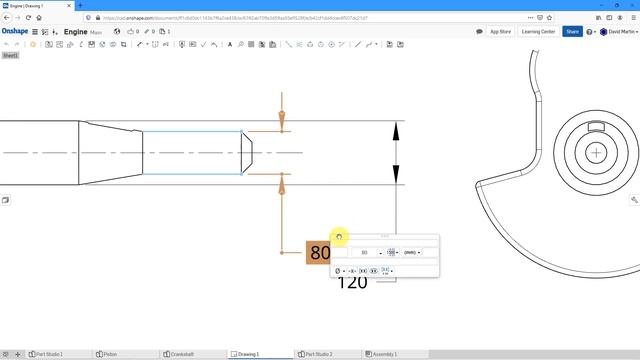This screenshot has width=640, height=360.
Task: Open the tab manager icon at bottom-left
Action: click(x=6, y=354)
